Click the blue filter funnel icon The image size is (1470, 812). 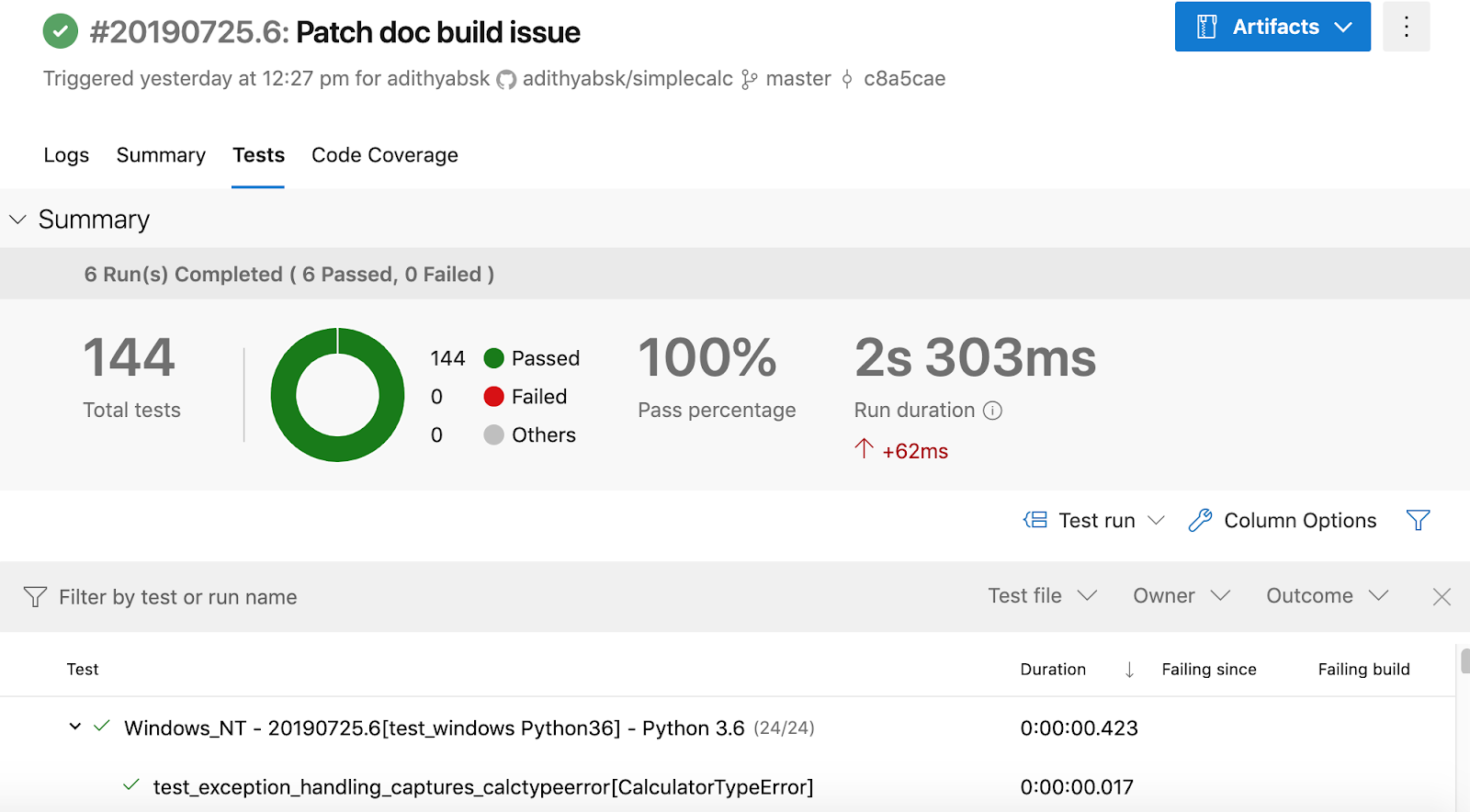(x=1418, y=521)
